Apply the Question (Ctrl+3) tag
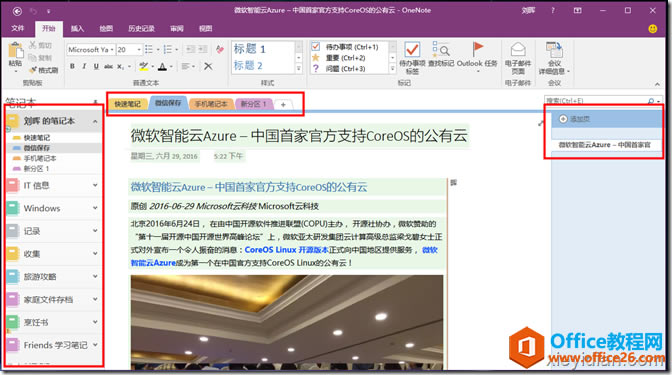Image resolution: width=672 pixels, height=375 pixels. coord(316,68)
